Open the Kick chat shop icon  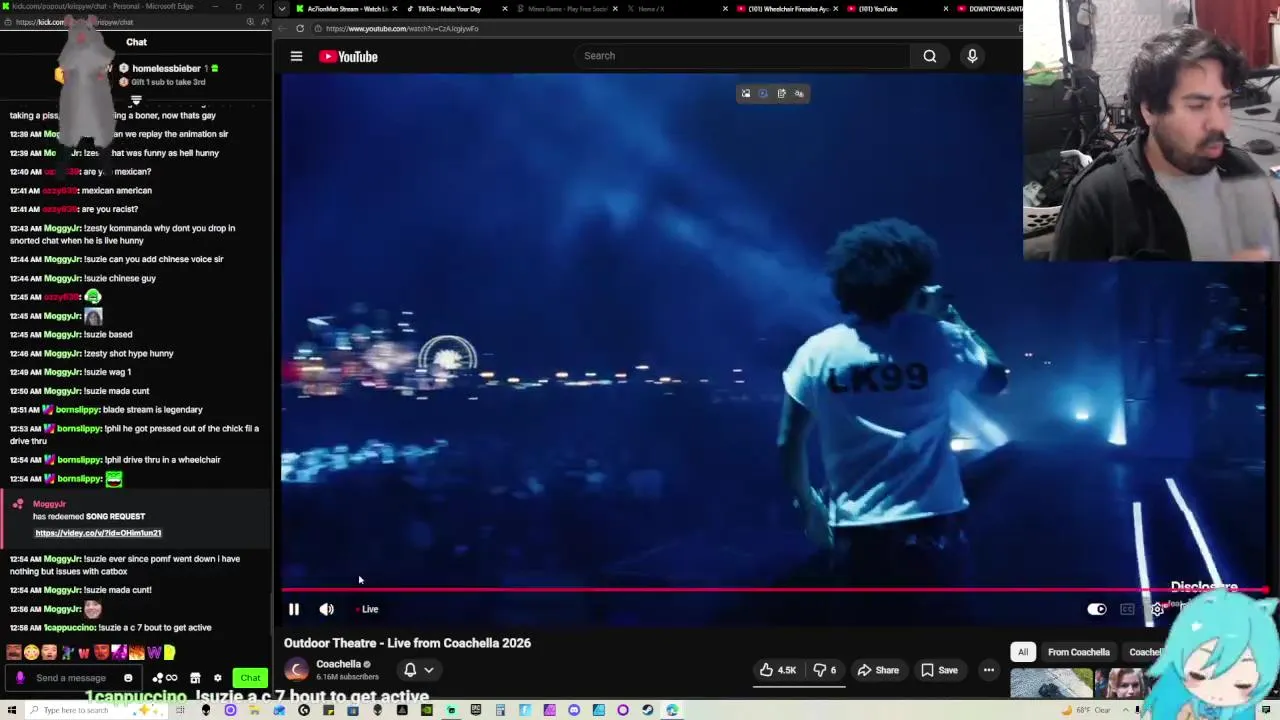coord(195,678)
